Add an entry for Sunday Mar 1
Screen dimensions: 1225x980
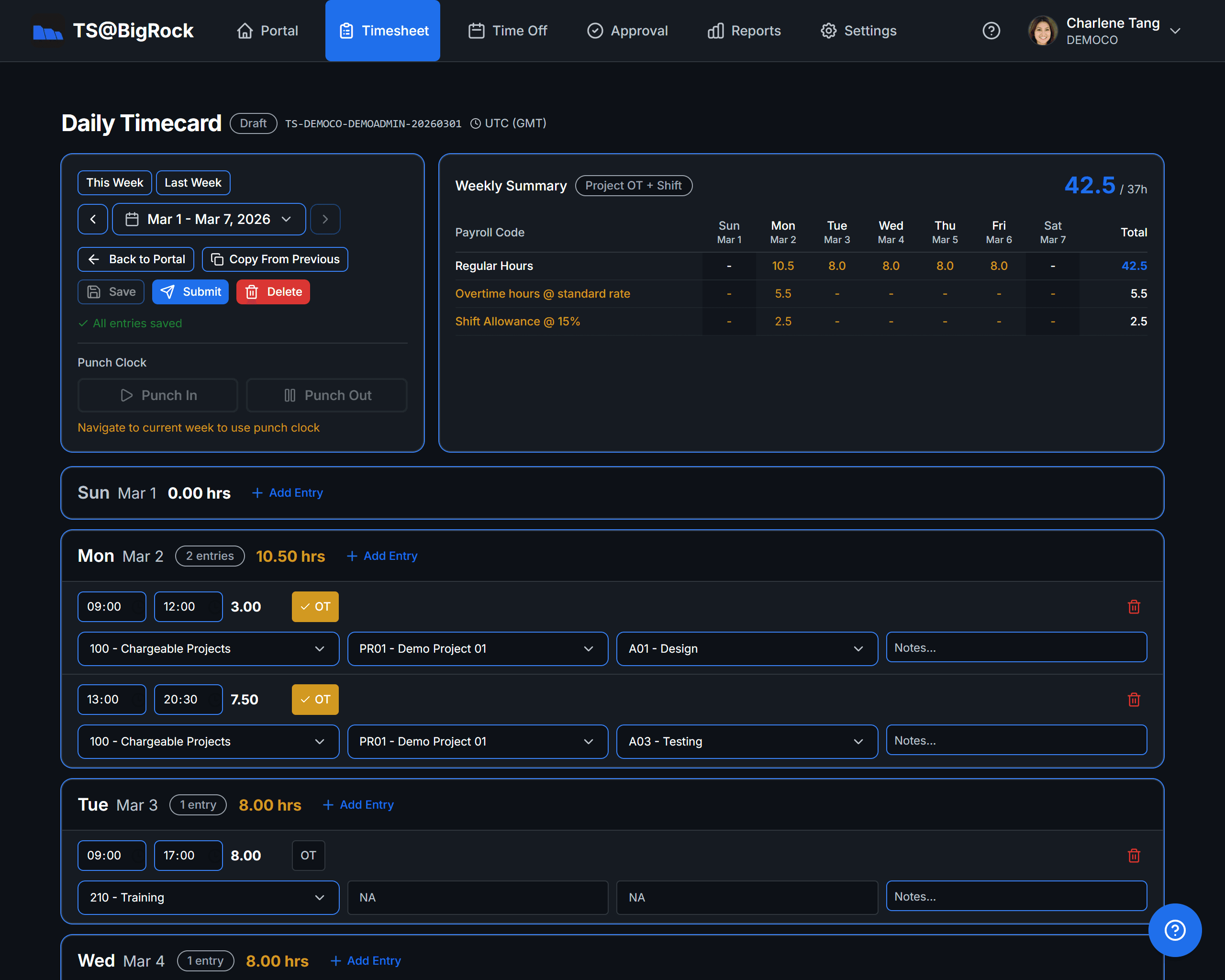[287, 492]
